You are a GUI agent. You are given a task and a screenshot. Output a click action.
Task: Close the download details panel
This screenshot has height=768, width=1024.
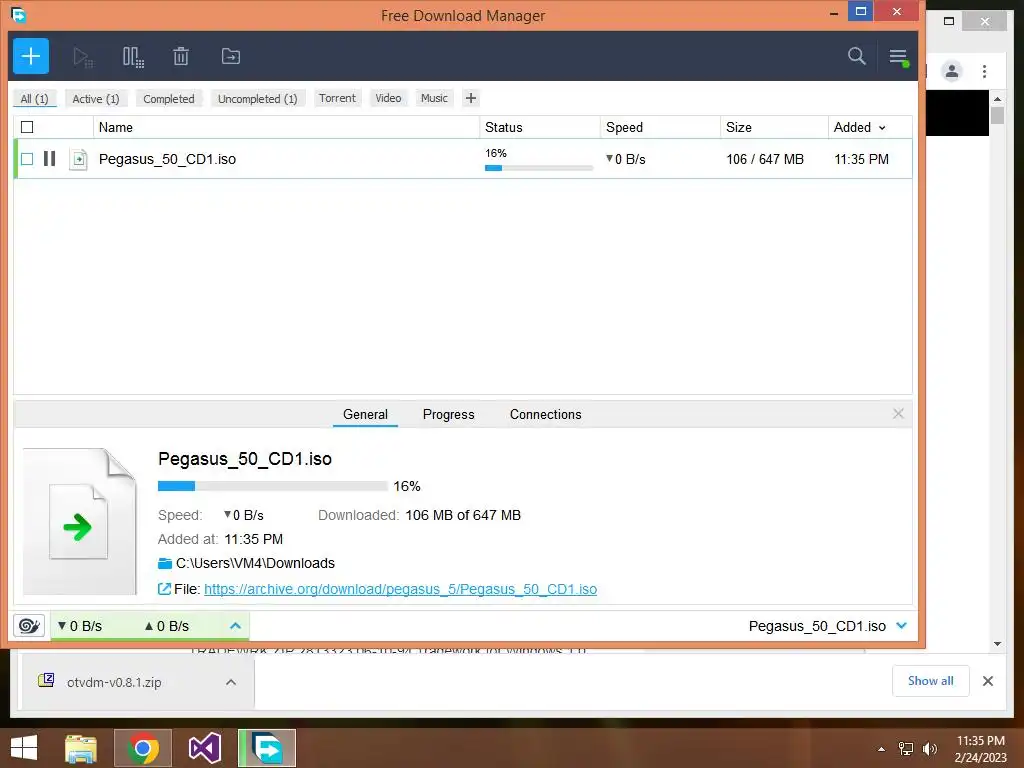click(x=898, y=413)
